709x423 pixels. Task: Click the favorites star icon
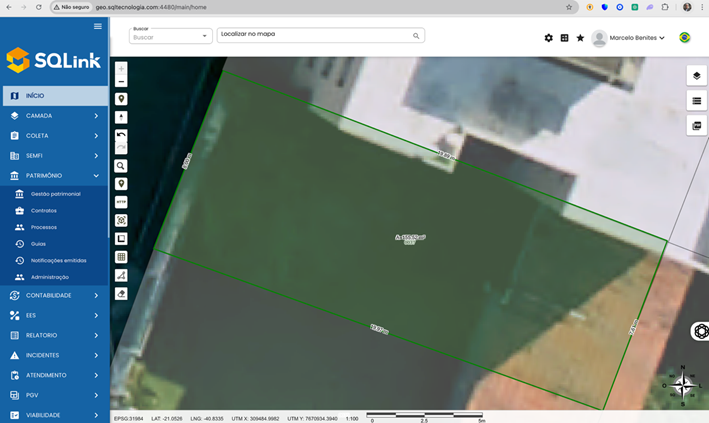pos(580,38)
